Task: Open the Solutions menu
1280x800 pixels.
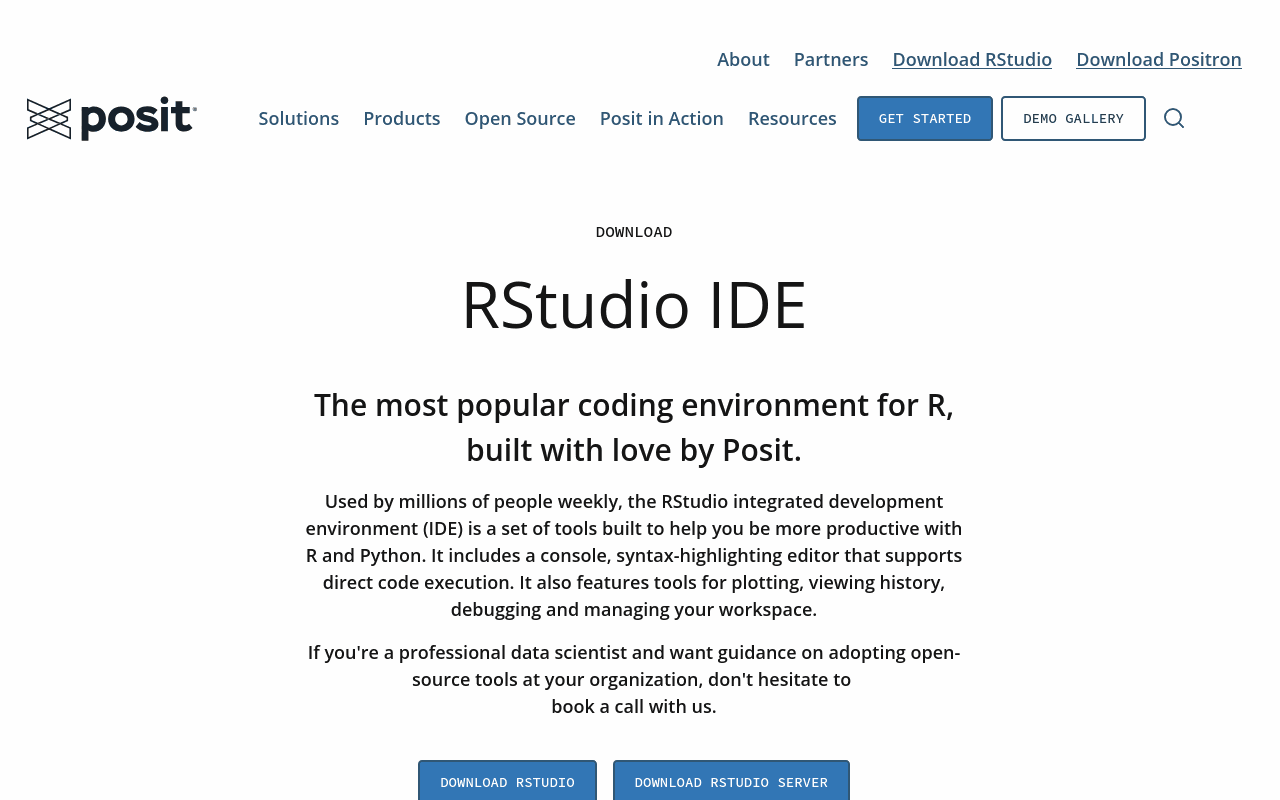Action: tap(299, 118)
